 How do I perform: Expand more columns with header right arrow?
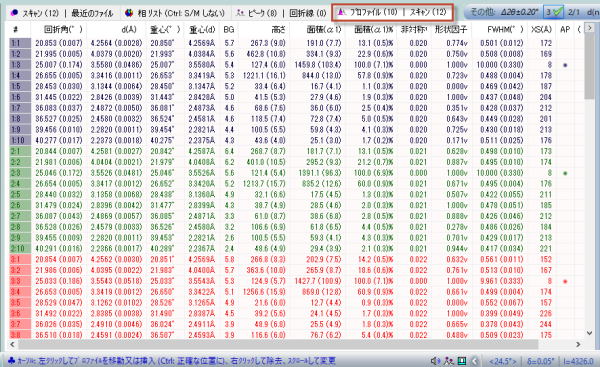590,28
